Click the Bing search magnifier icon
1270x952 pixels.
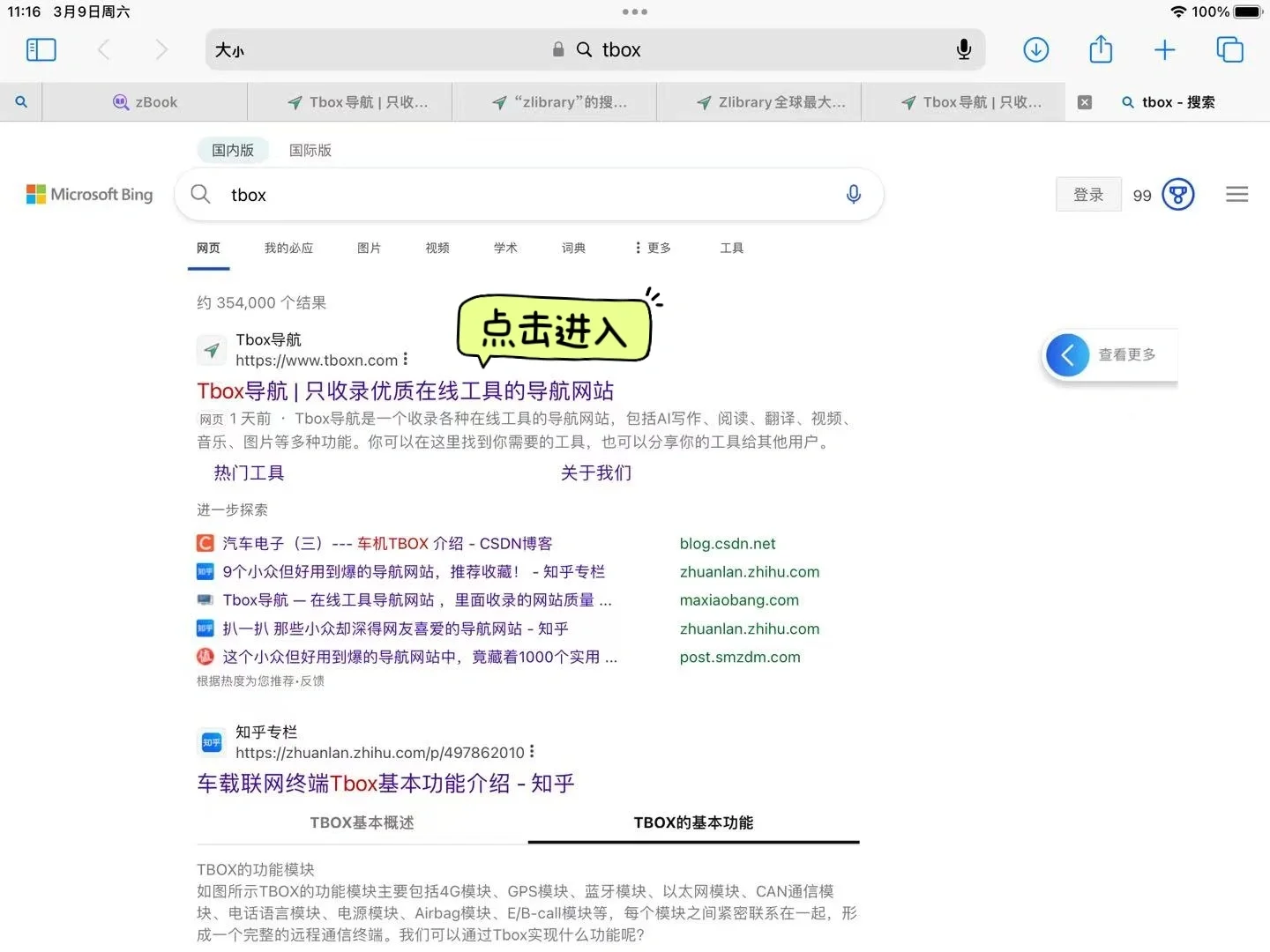pyautogui.click(x=201, y=194)
